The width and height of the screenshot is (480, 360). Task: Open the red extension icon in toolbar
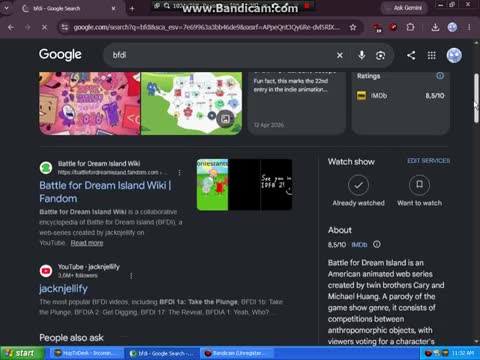394,27
